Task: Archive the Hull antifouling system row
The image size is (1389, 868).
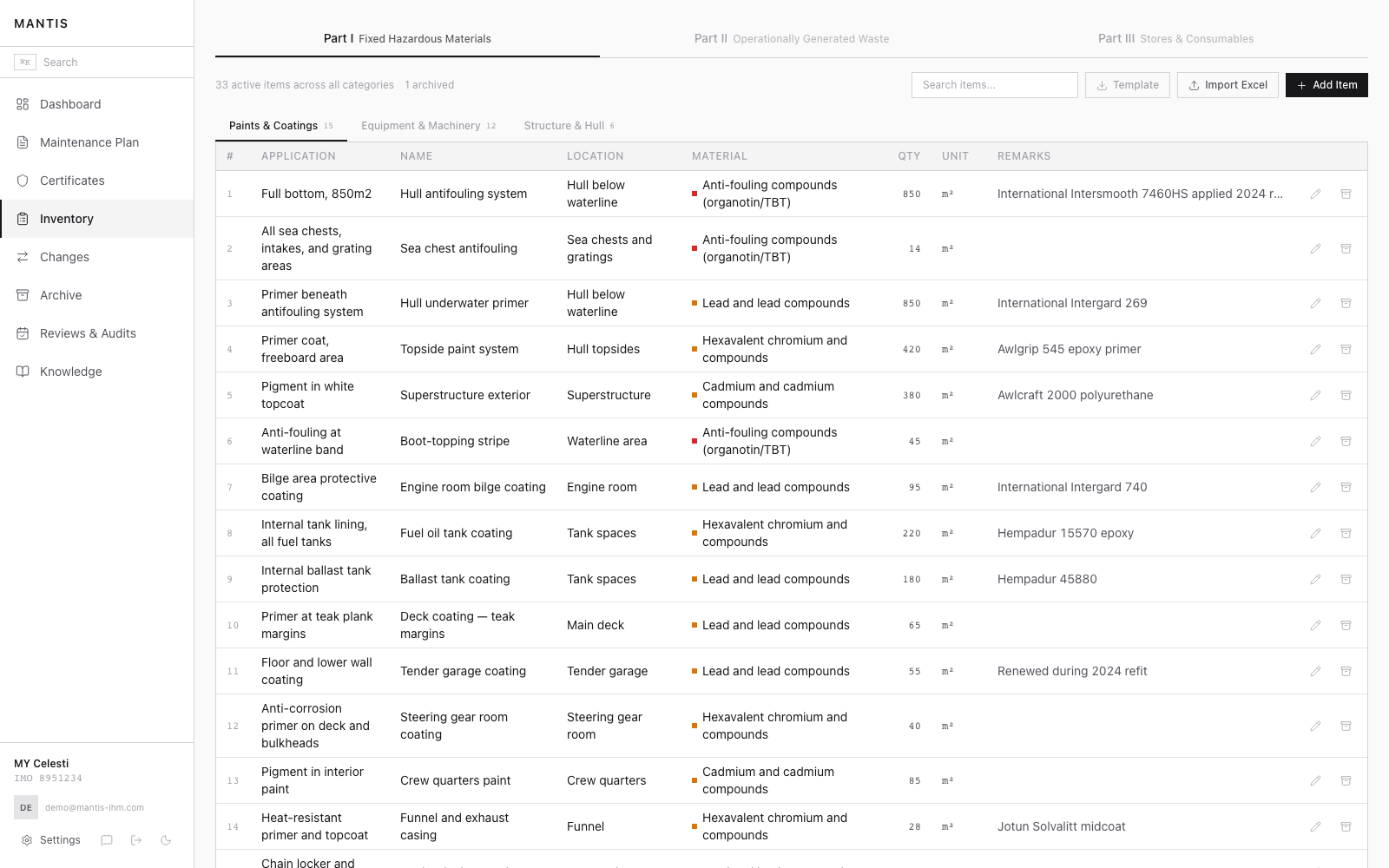Action: pos(1346,194)
